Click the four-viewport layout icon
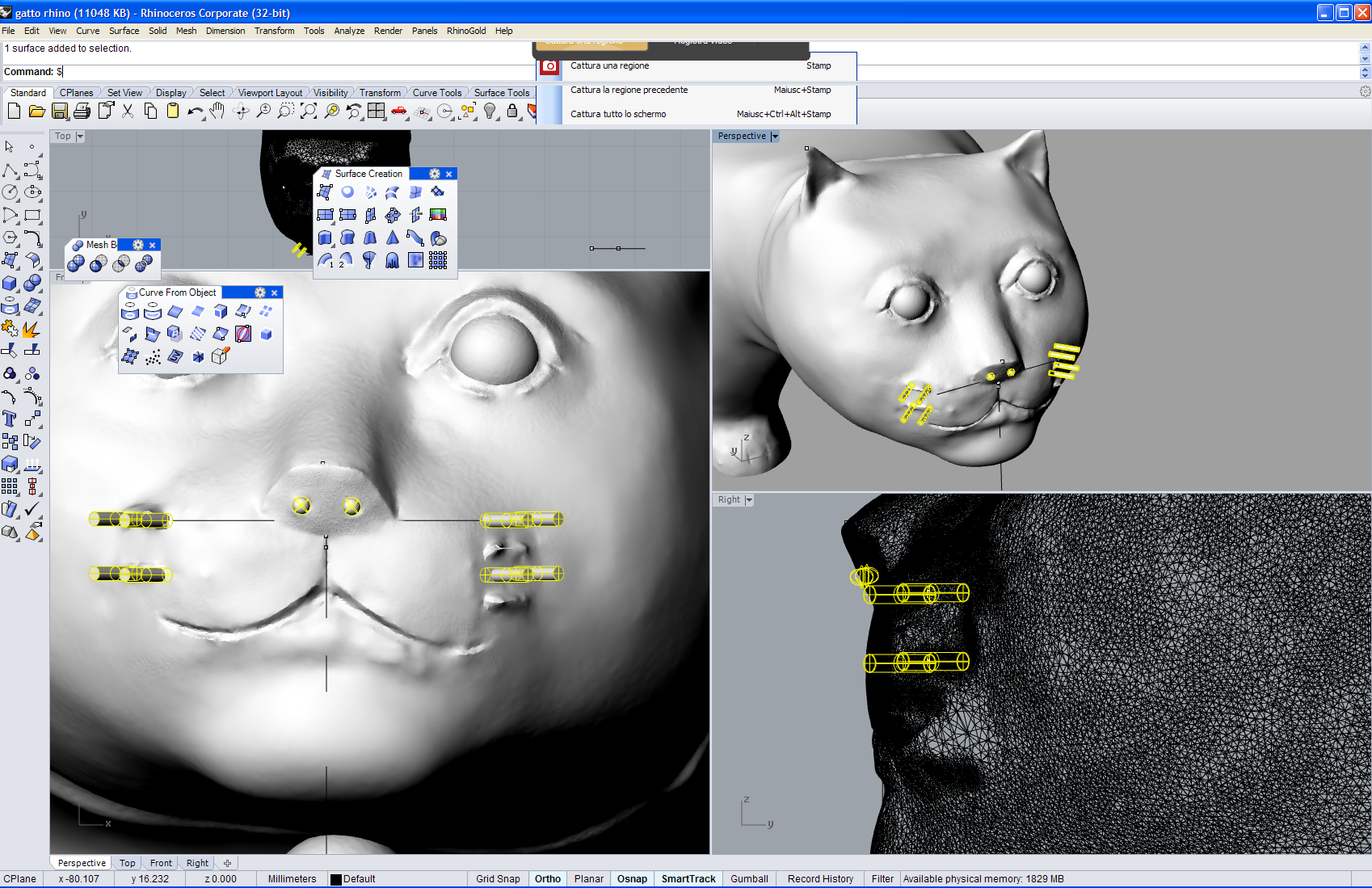This screenshot has width=1372, height=888. point(377,112)
